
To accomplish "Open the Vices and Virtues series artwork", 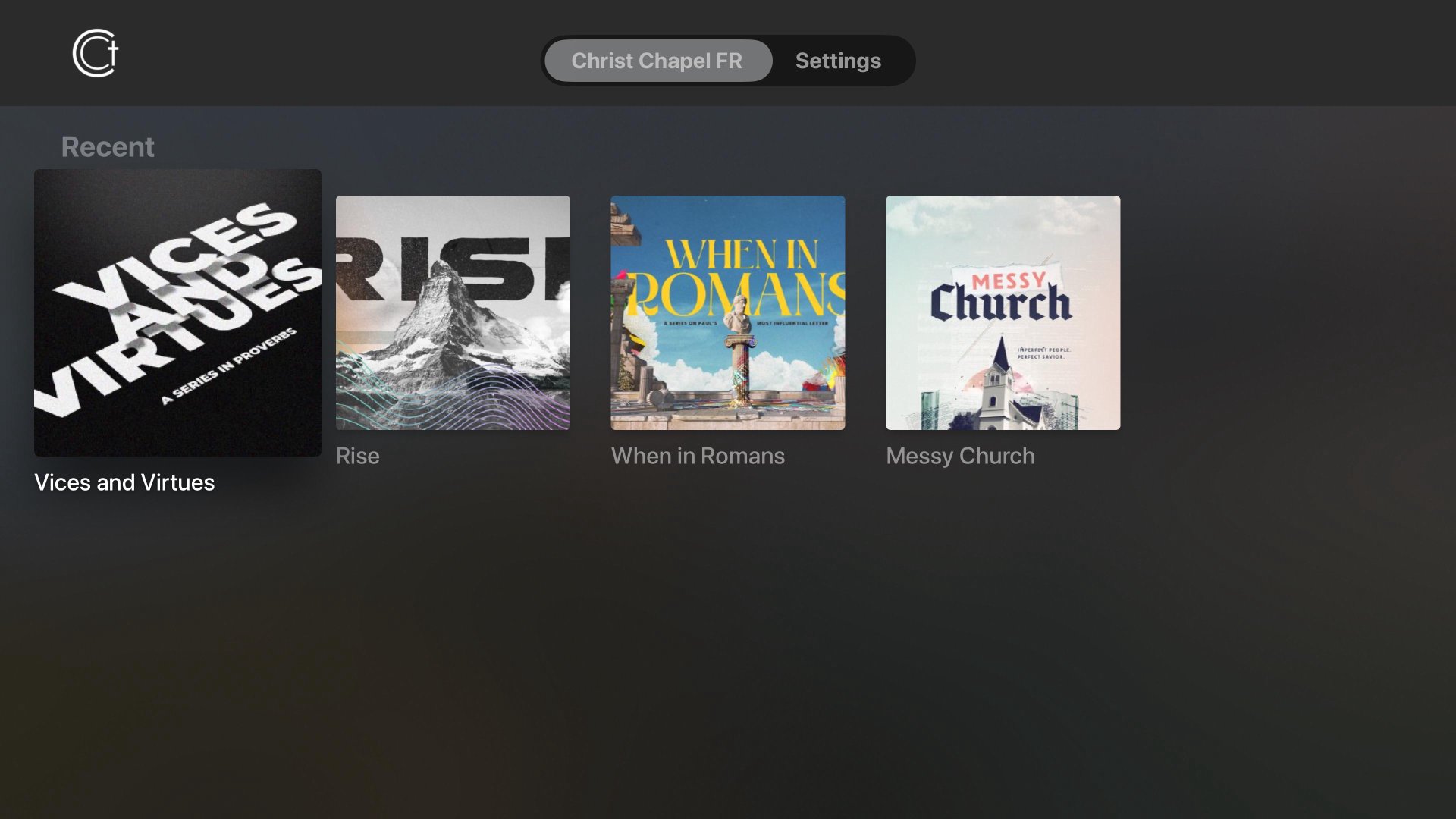I will tap(177, 312).
